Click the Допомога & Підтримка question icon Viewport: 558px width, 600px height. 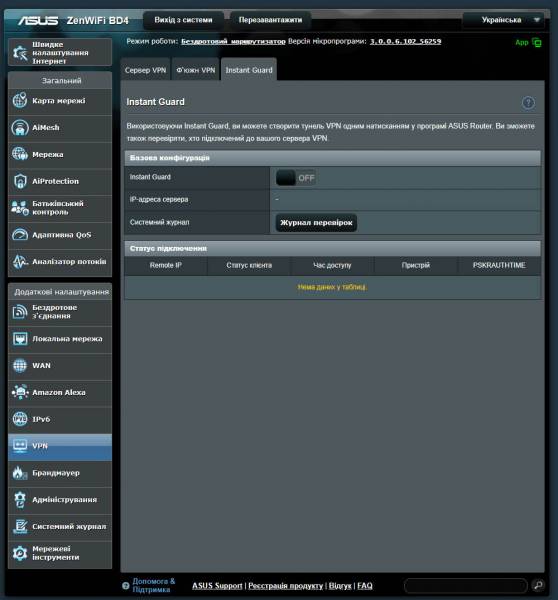[x=126, y=585]
